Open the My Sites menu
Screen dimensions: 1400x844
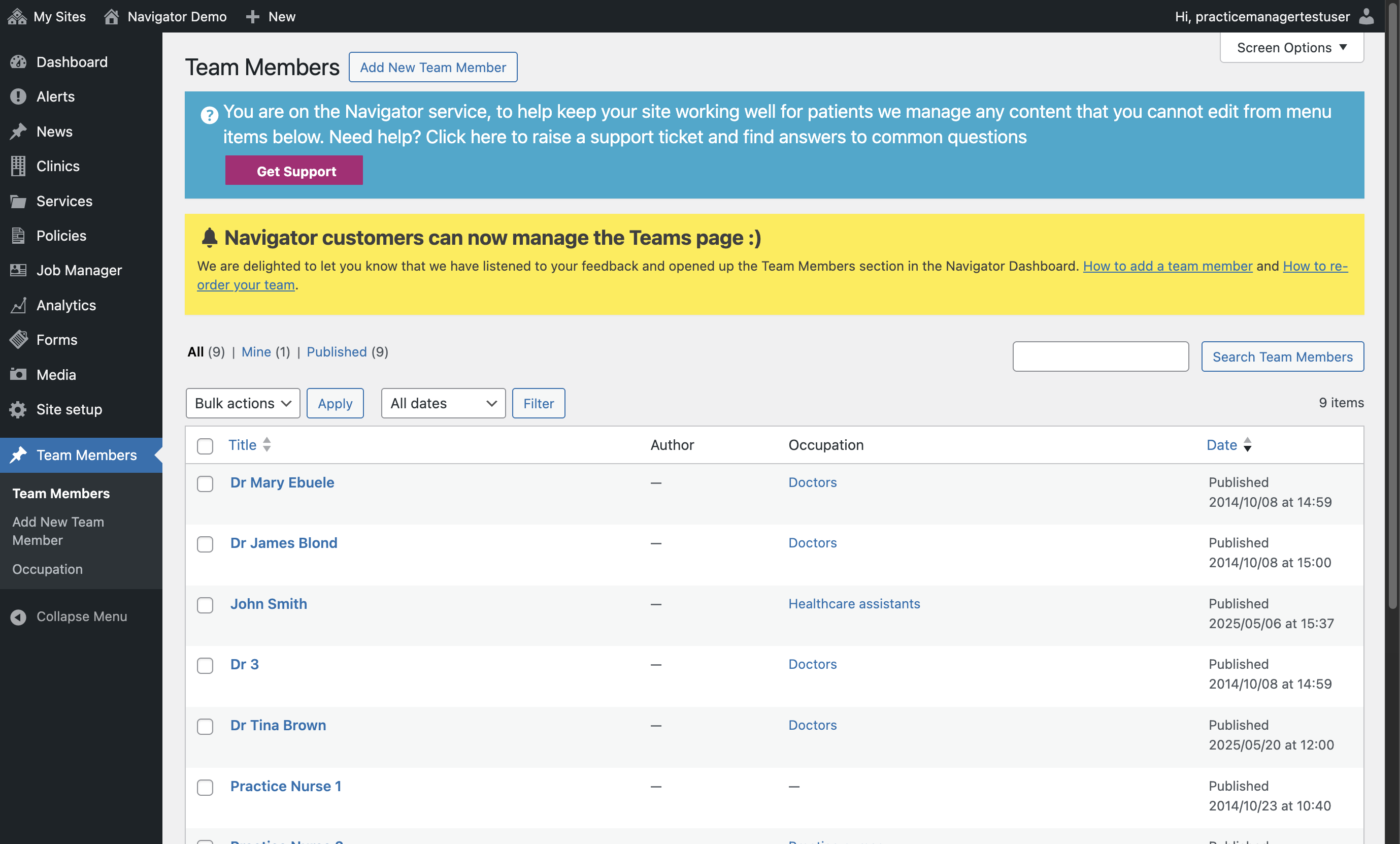(47, 16)
